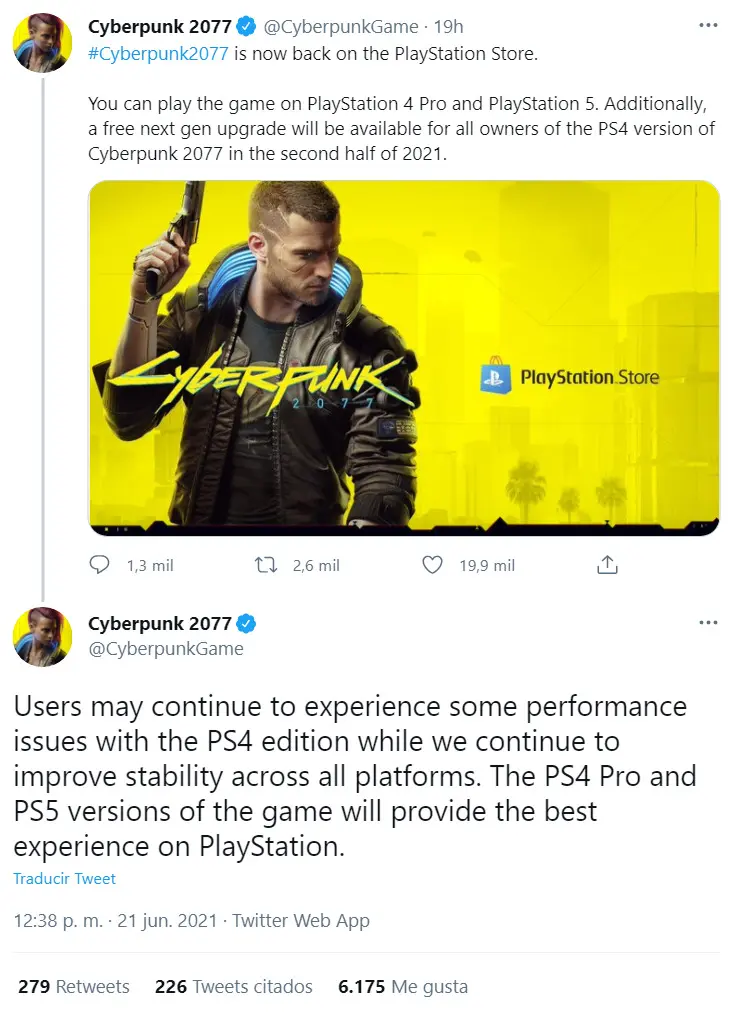The image size is (735, 1018).
Task: Click Traducir Tweet link
Action: tap(64, 878)
